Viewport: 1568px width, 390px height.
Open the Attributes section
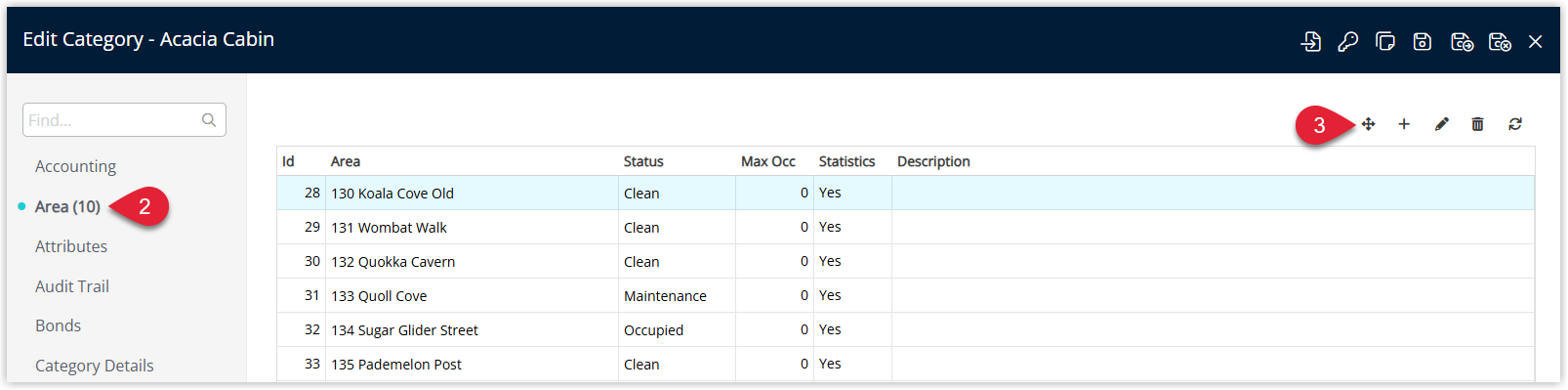coord(71,246)
